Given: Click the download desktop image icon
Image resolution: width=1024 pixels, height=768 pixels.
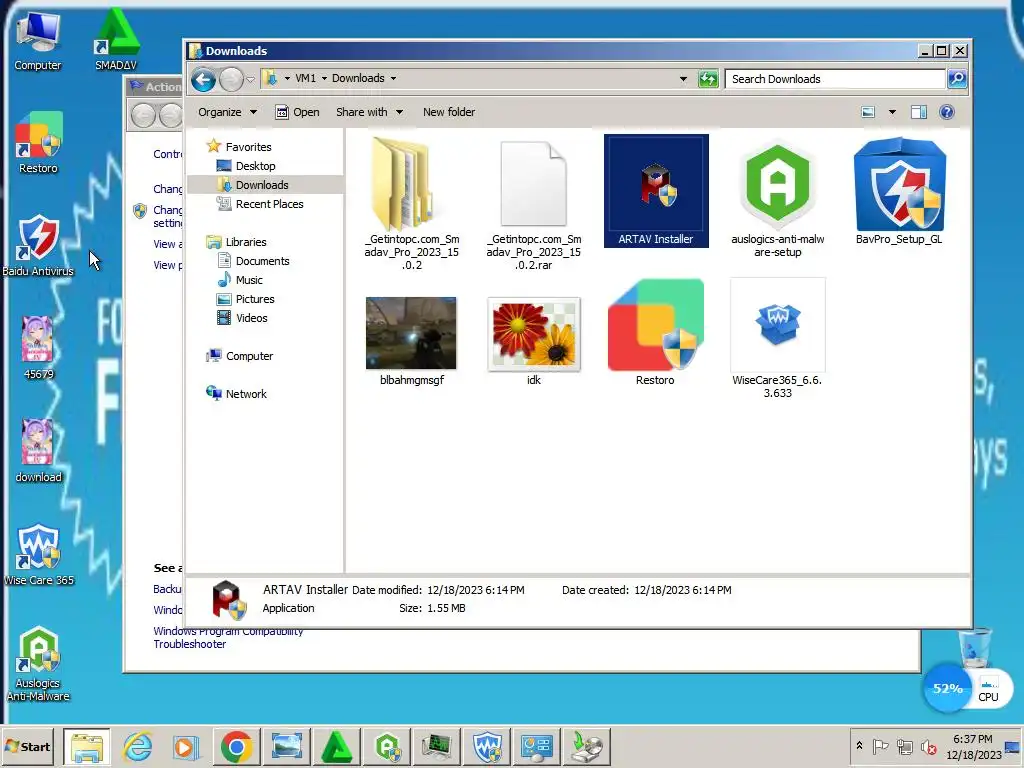Looking at the screenshot, I should pos(38,451).
